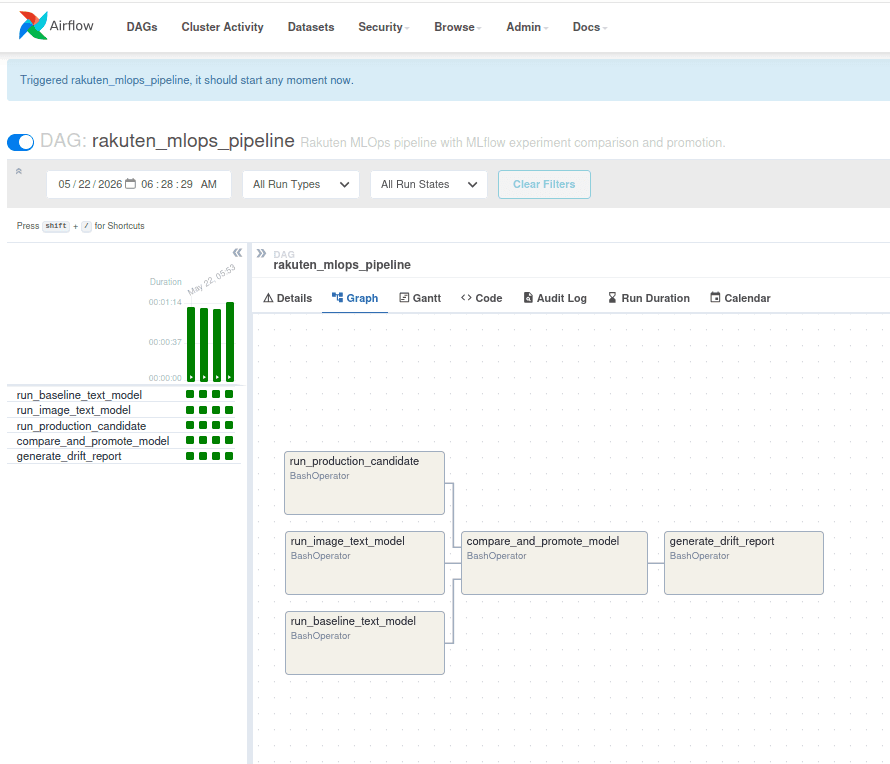Open the Datasets page
Viewport: 890px width, 764px height.
(x=311, y=27)
